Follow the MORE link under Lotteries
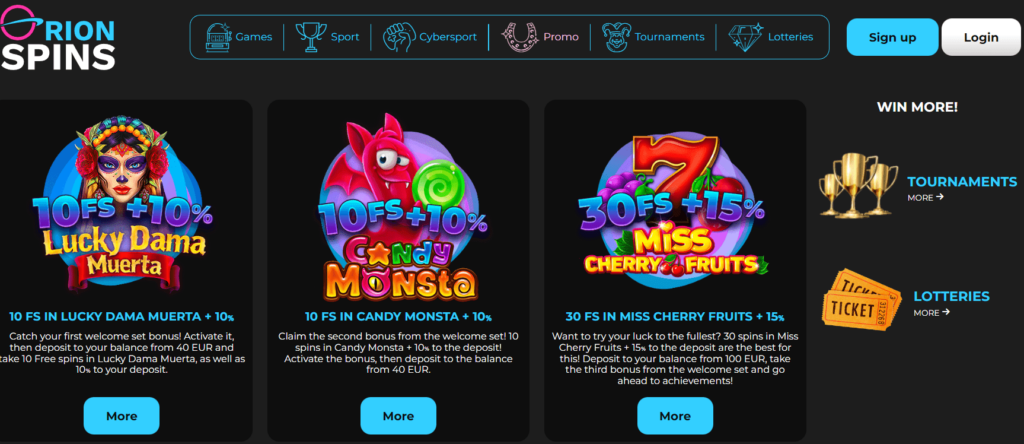The height and width of the screenshot is (444, 1024). (x=931, y=313)
